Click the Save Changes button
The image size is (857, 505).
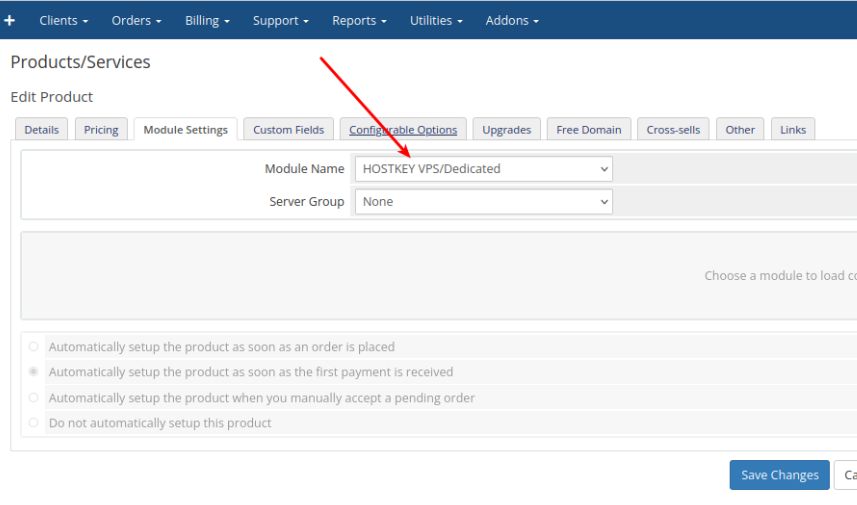(779, 475)
